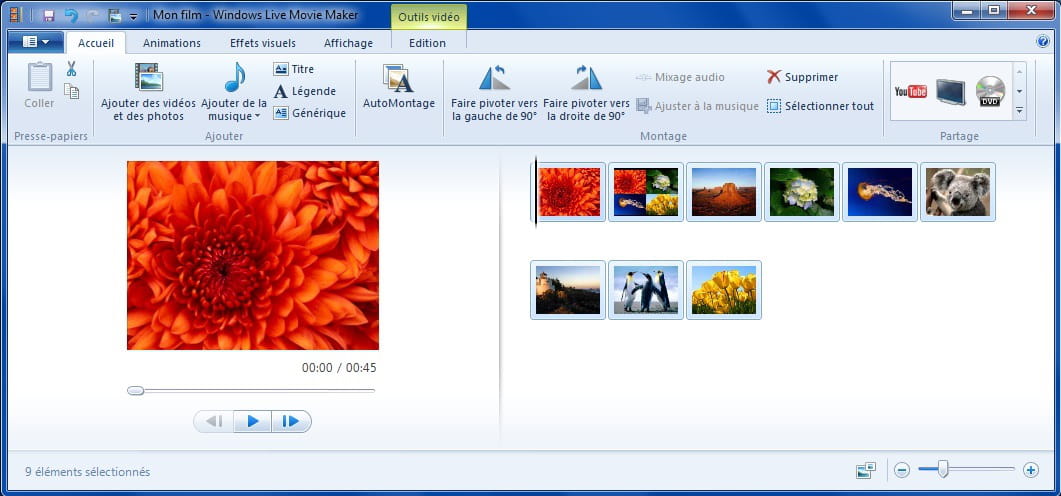The height and width of the screenshot is (496, 1061).
Task: Add a caption with Légende
Action: click(304, 91)
